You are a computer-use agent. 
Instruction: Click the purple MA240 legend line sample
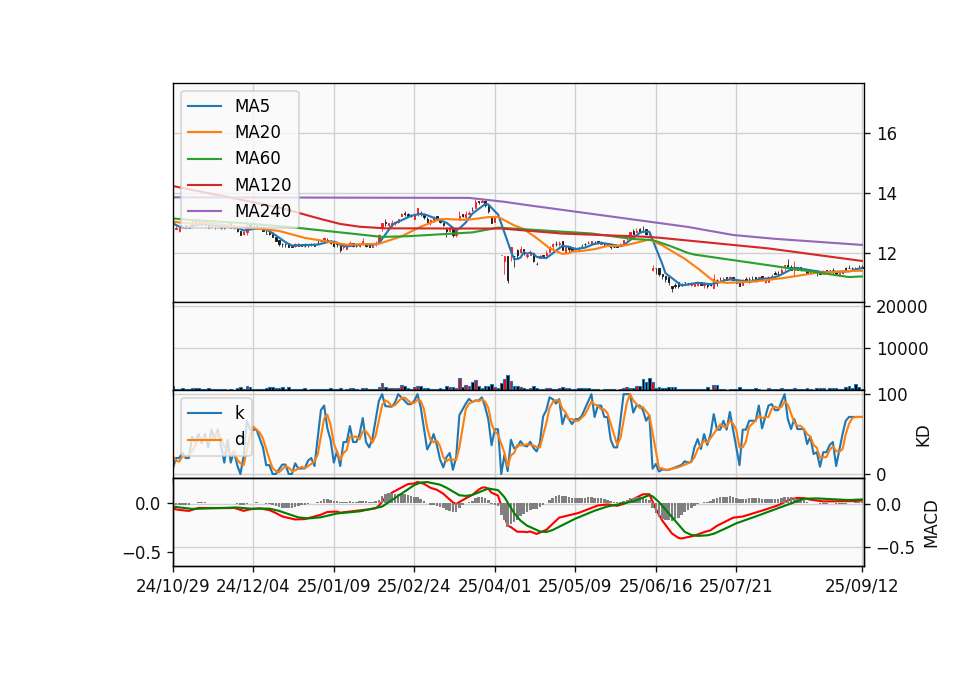point(204,211)
